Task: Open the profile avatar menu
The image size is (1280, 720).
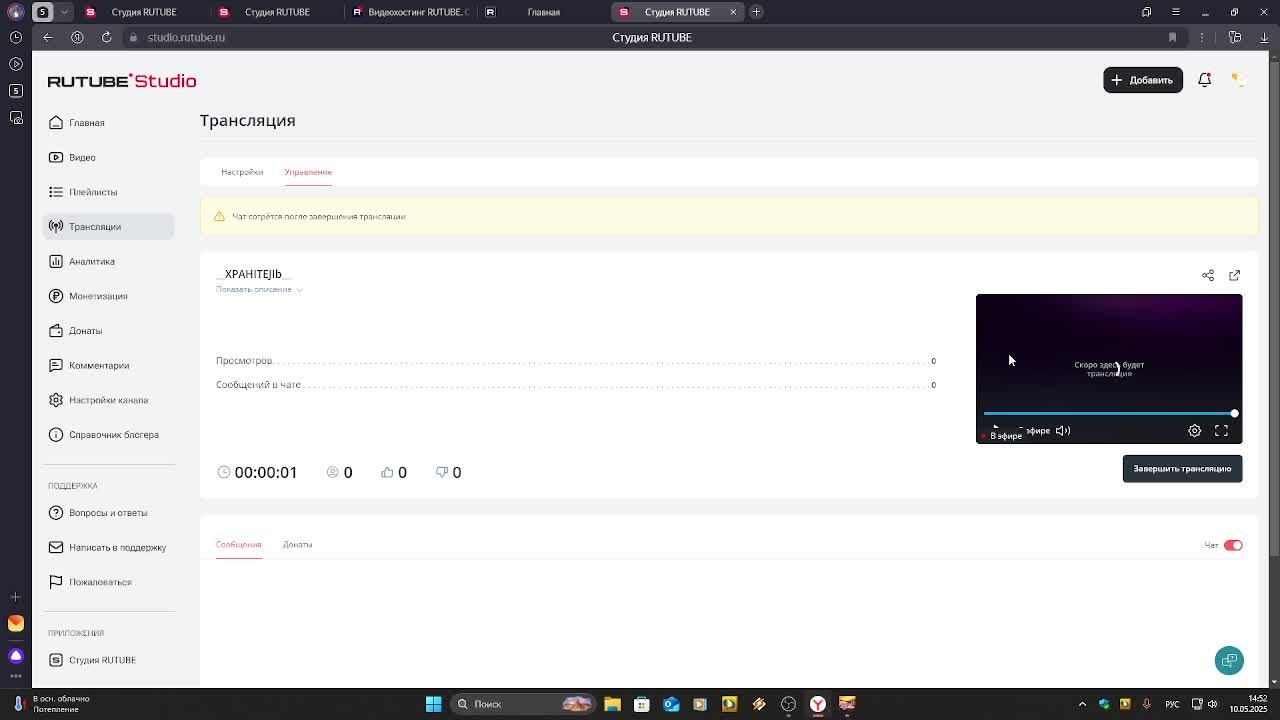Action: (x=1237, y=79)
